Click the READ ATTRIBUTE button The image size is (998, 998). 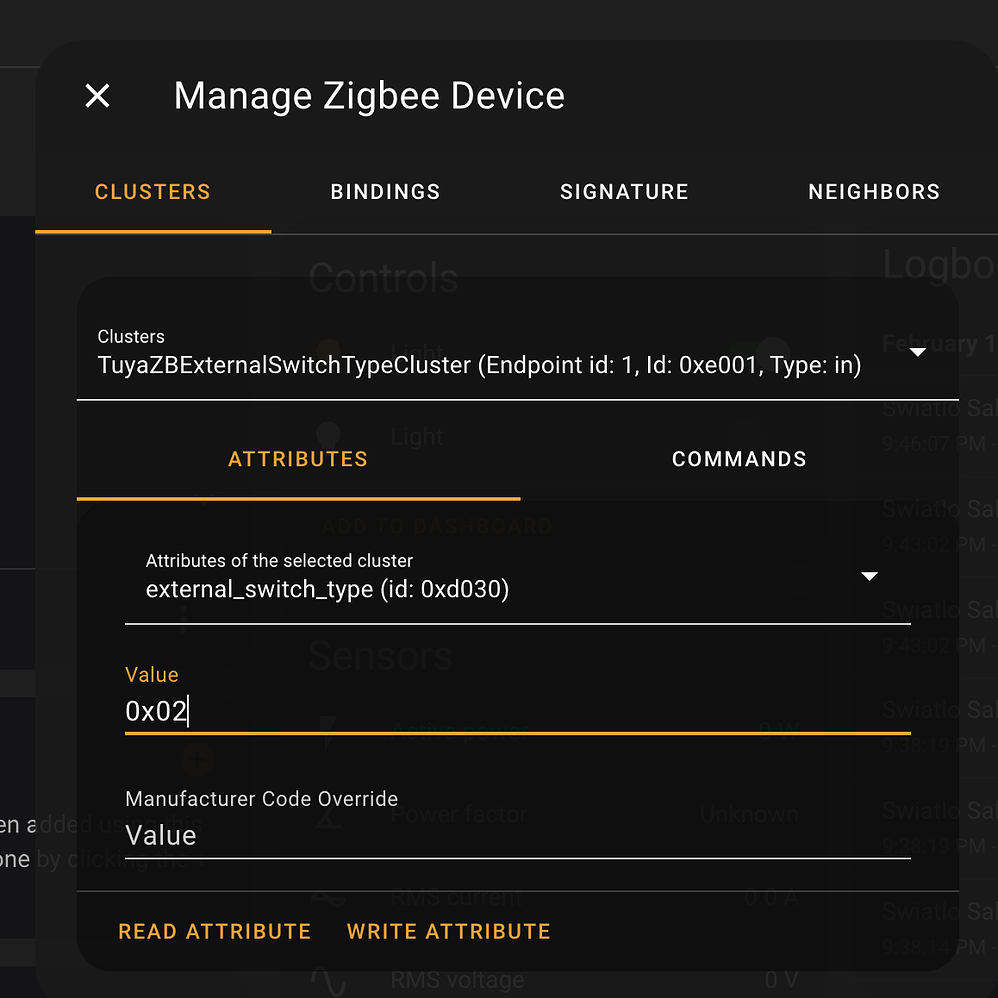pyautogui.click(x=214, y=931)
